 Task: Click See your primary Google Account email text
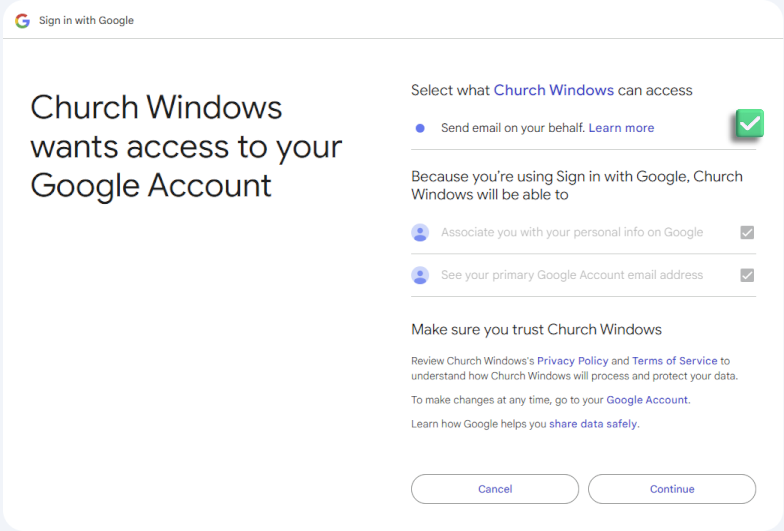pyautogui.click(x=572, y=275)
